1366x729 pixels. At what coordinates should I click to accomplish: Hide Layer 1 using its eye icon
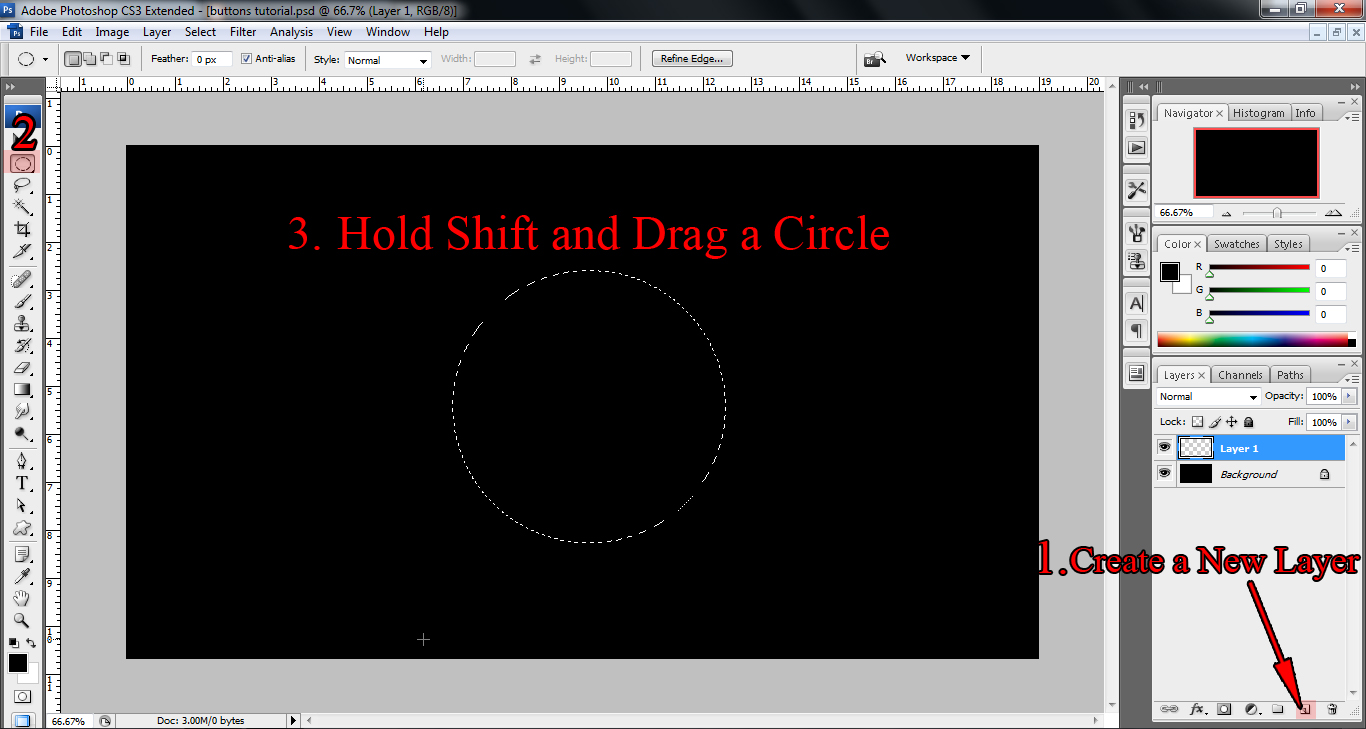point(1164,448)
